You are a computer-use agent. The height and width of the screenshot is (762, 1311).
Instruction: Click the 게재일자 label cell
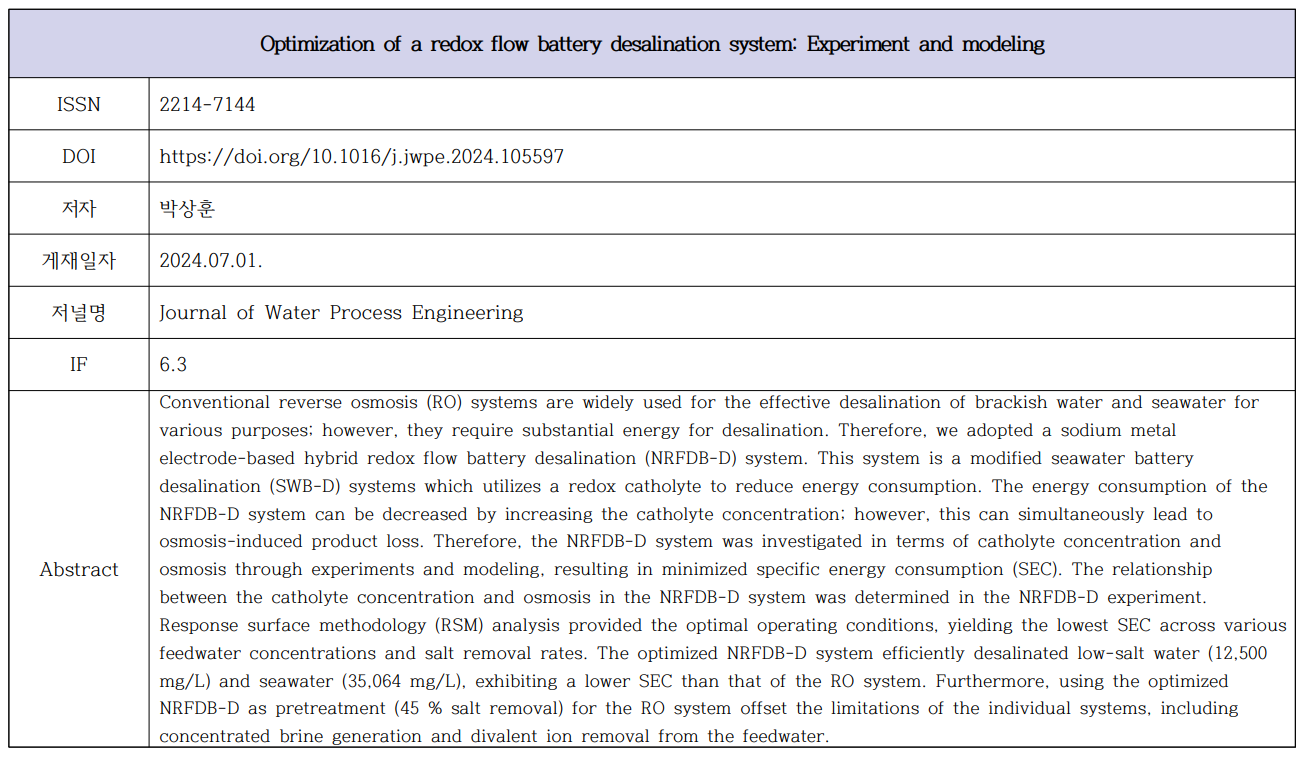[x=79, y=261]
